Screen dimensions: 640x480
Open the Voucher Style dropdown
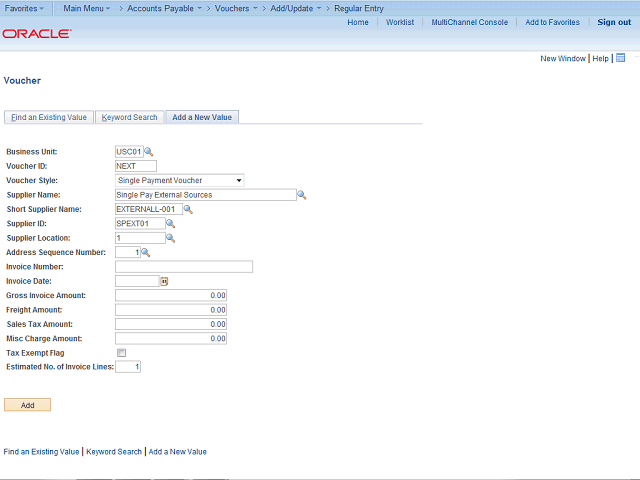point(180,180)
